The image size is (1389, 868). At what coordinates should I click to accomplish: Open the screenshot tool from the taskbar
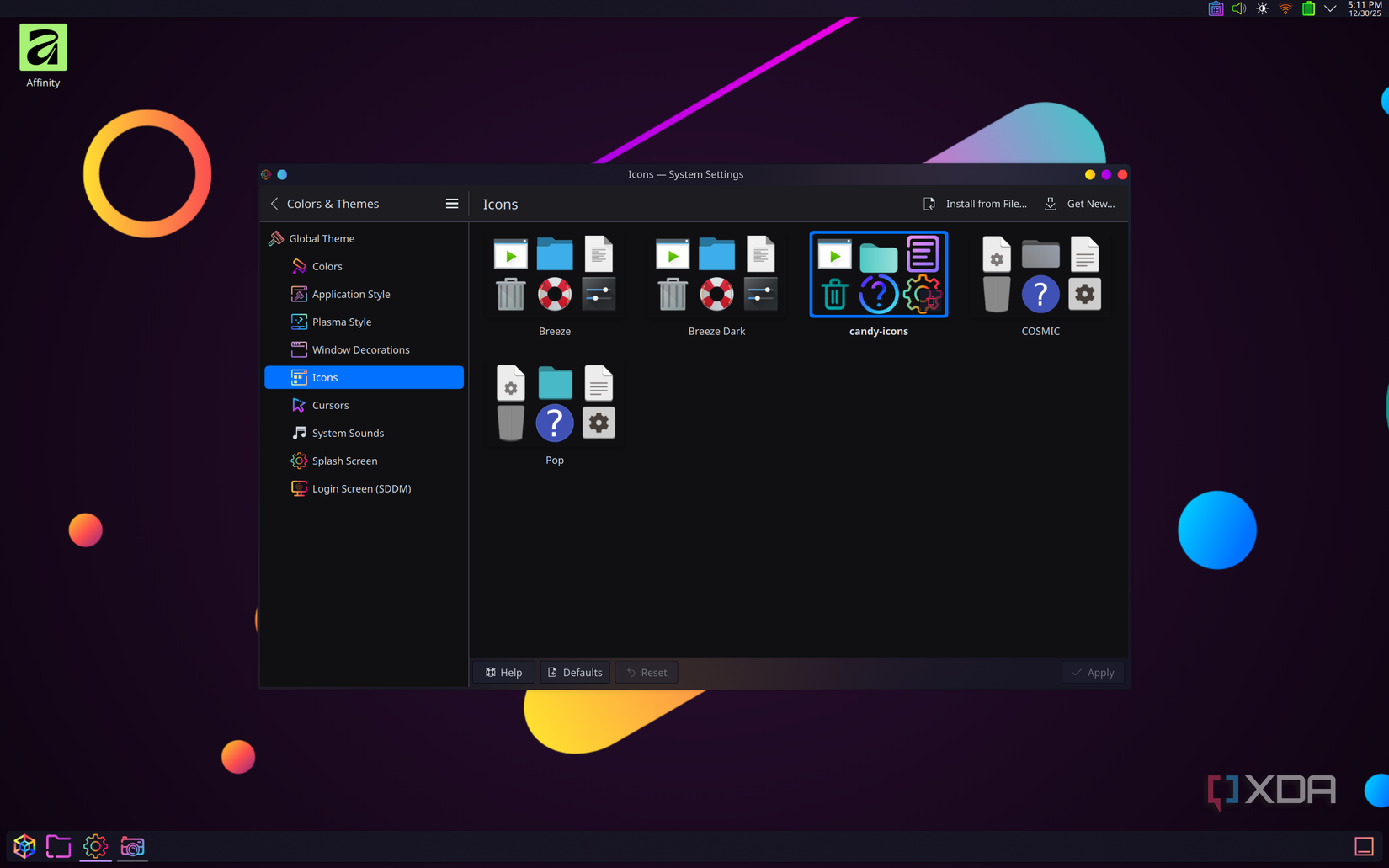pos(132,846)
